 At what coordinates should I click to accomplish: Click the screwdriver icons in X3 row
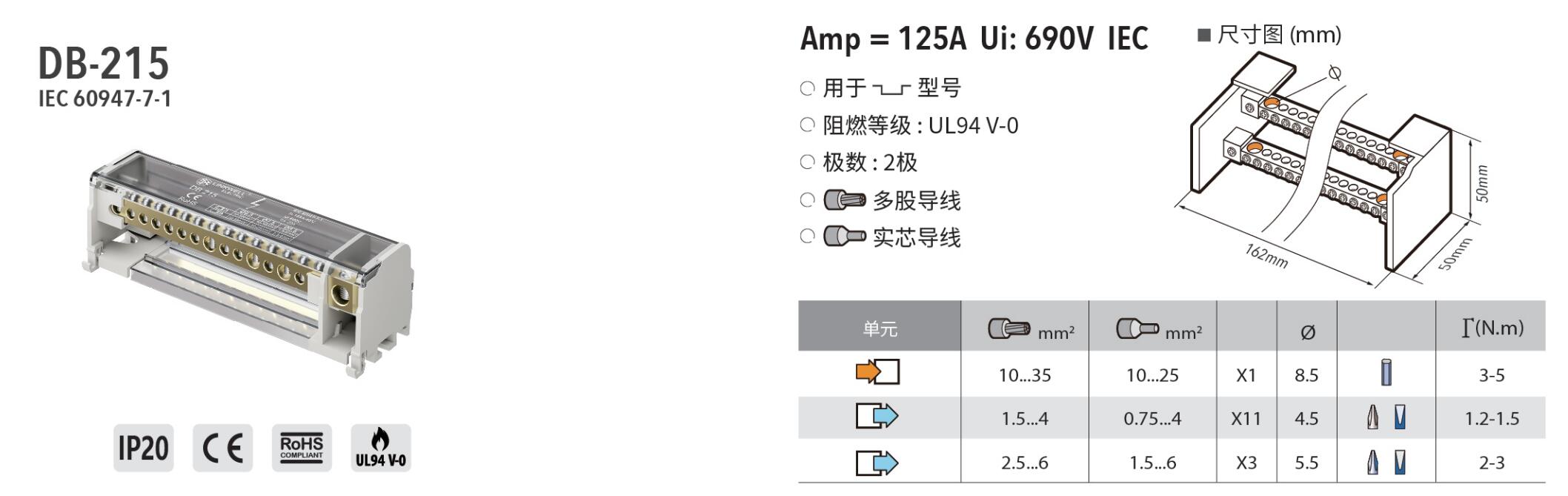(x=1386, y=463)
